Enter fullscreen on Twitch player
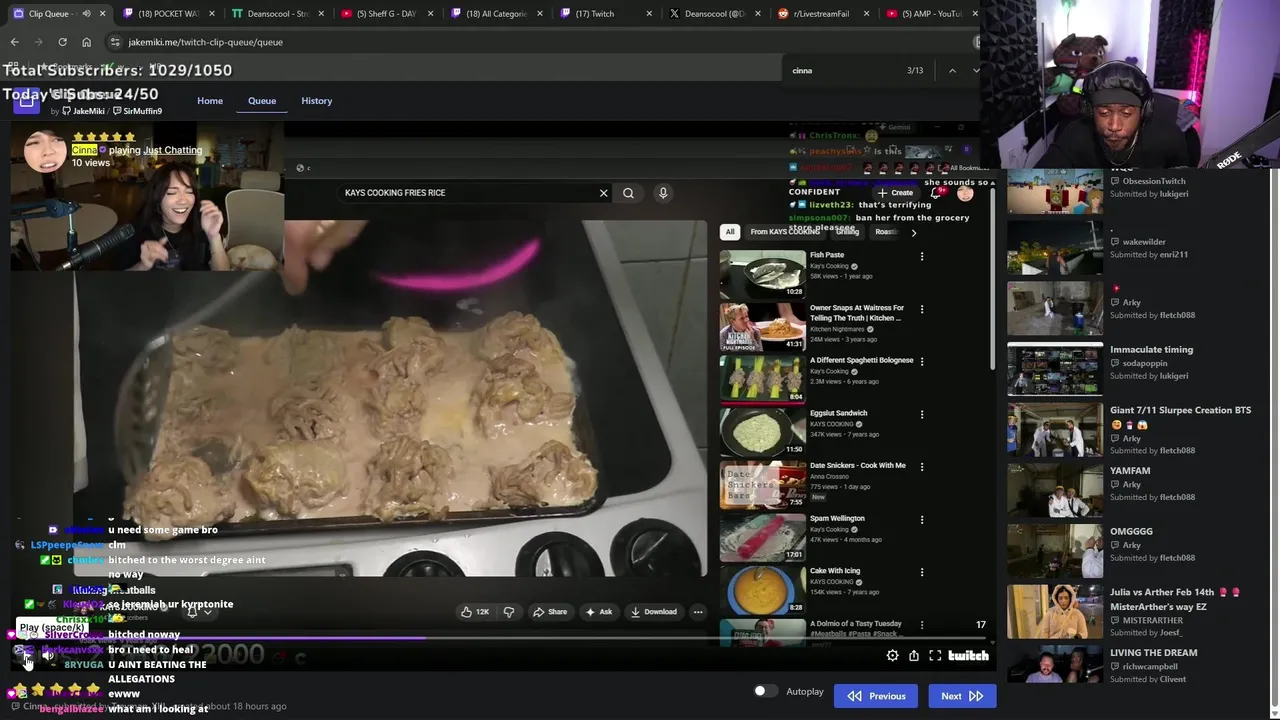 pyautogui.click(x=935, y=656)
